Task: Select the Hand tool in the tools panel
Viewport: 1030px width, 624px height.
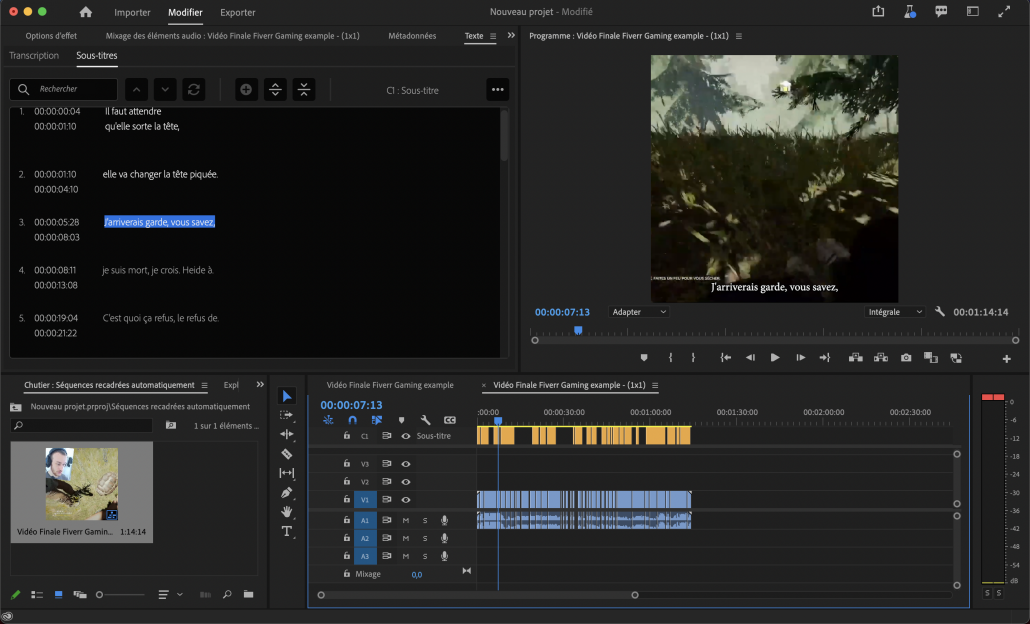Action: [287, 512]
